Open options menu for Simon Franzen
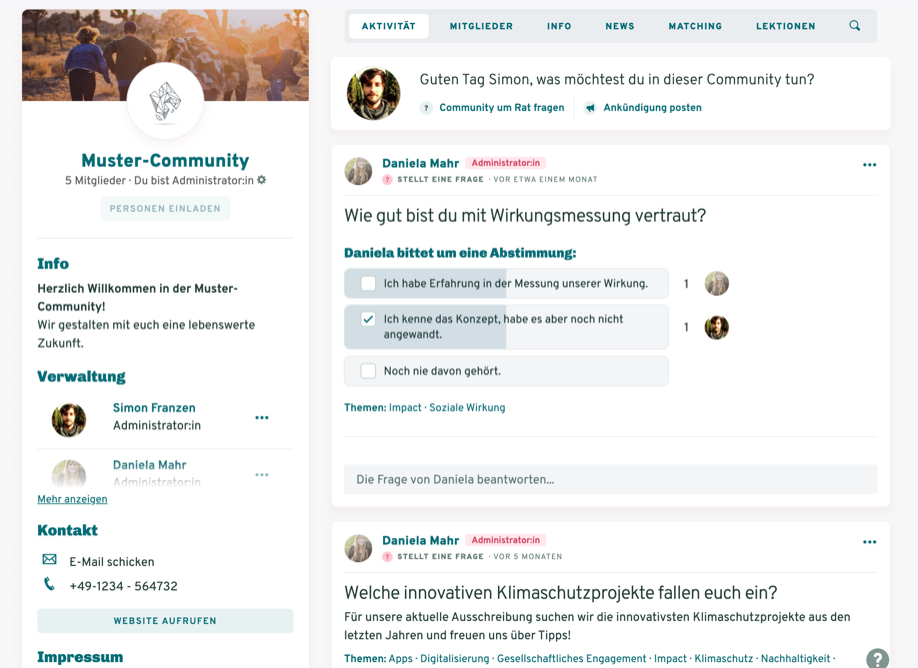 click(262, 417)
